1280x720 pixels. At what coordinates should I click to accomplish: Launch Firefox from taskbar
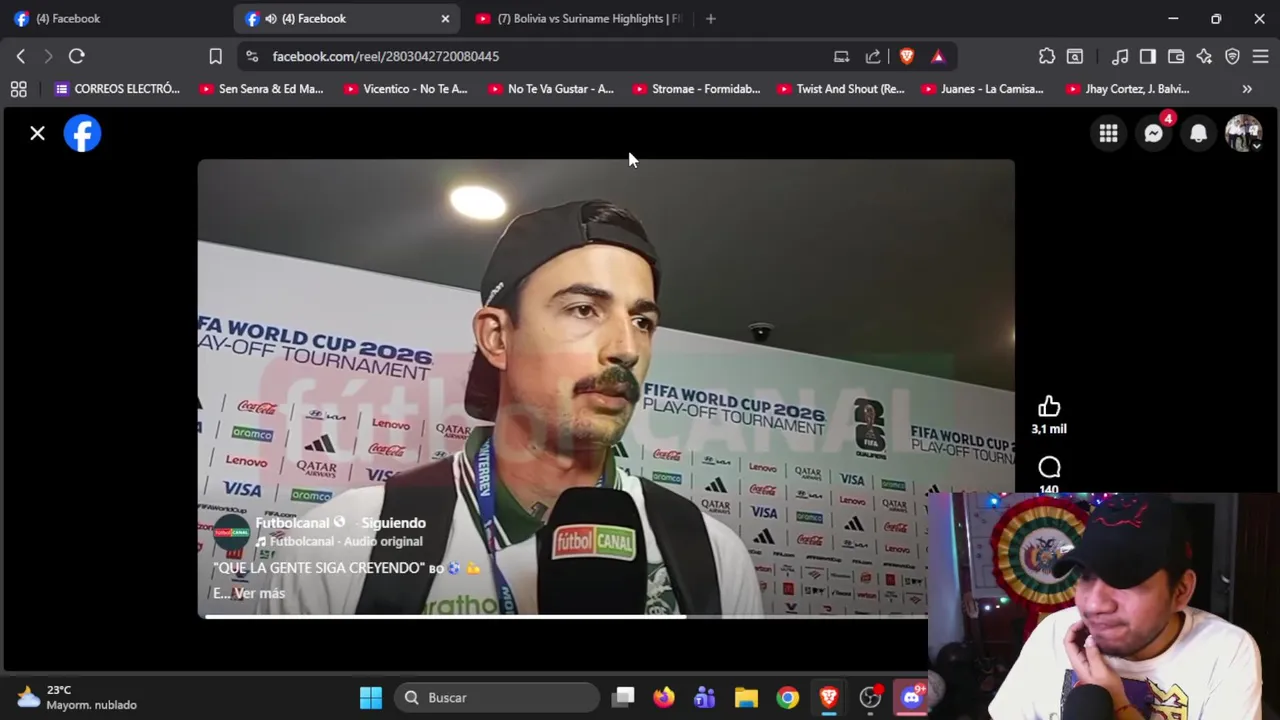[664, 697]
